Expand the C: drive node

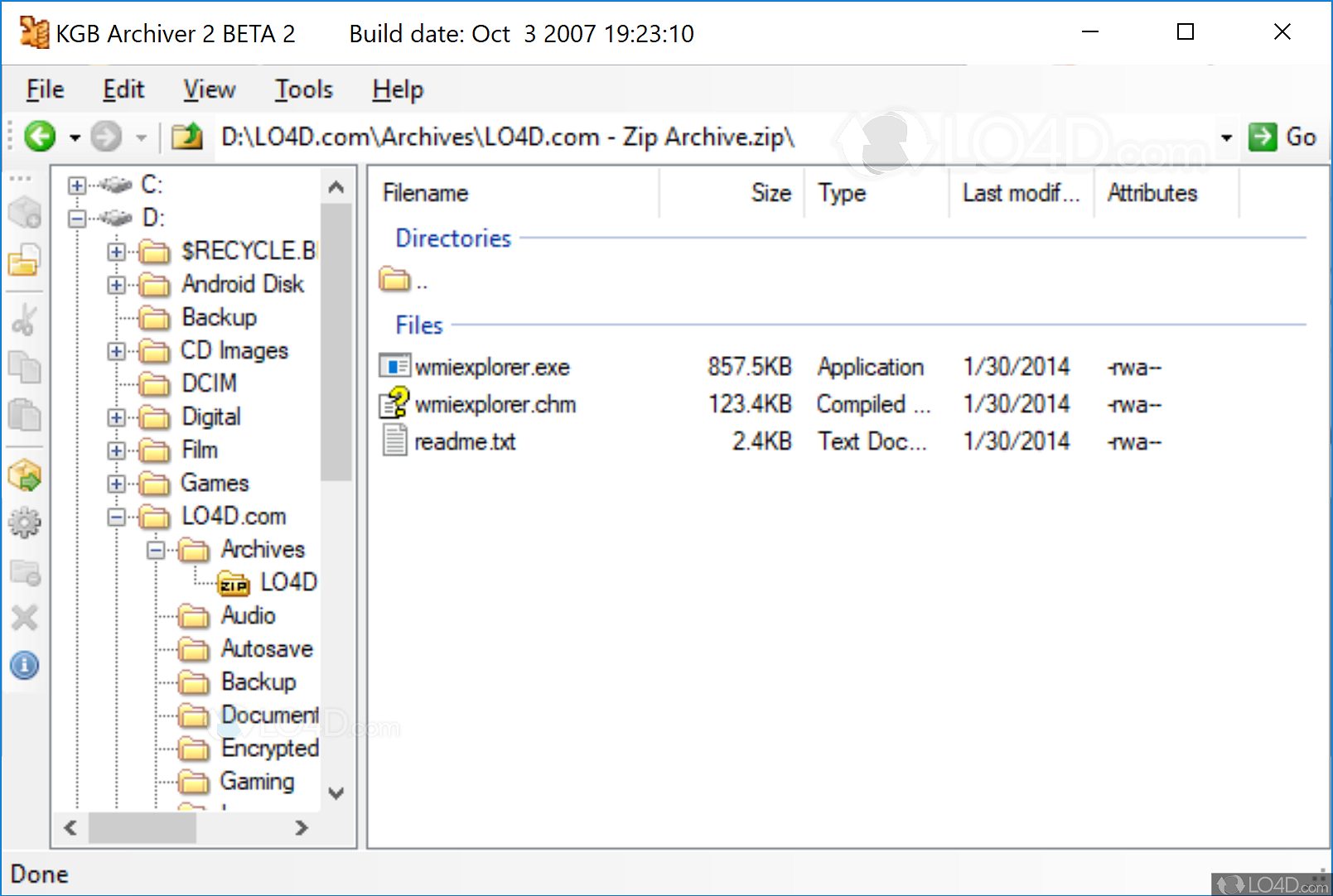(77, 185)
